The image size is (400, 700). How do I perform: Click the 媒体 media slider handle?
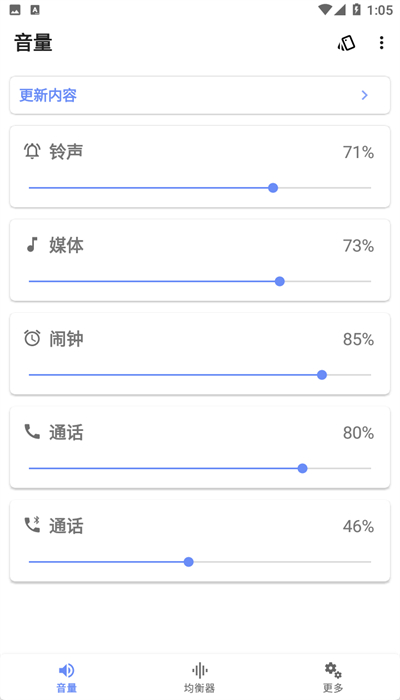pos(280,281)
